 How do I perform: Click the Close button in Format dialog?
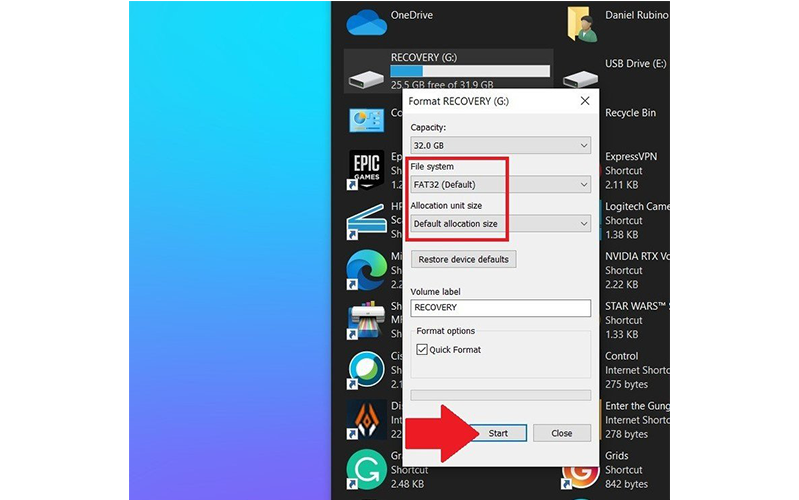click(562, 433)
